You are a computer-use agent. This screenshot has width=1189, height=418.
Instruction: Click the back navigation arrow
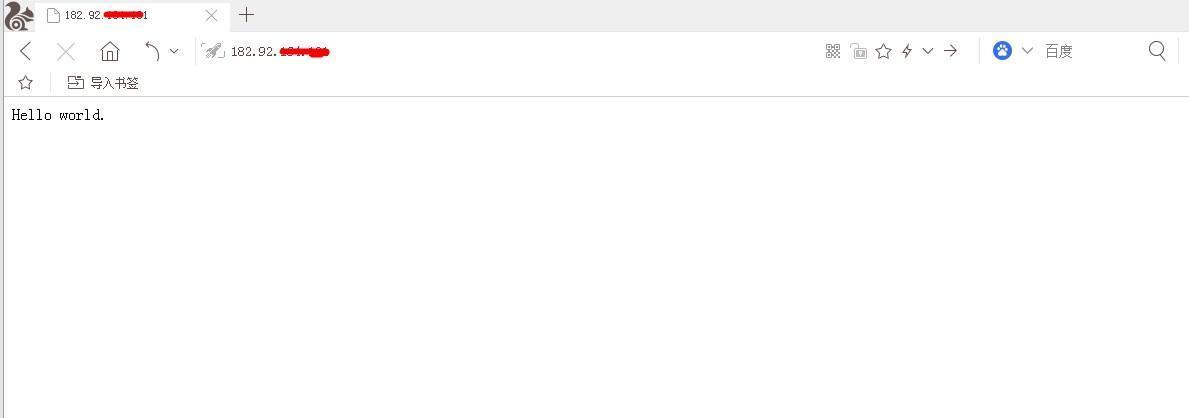(25, 52)
